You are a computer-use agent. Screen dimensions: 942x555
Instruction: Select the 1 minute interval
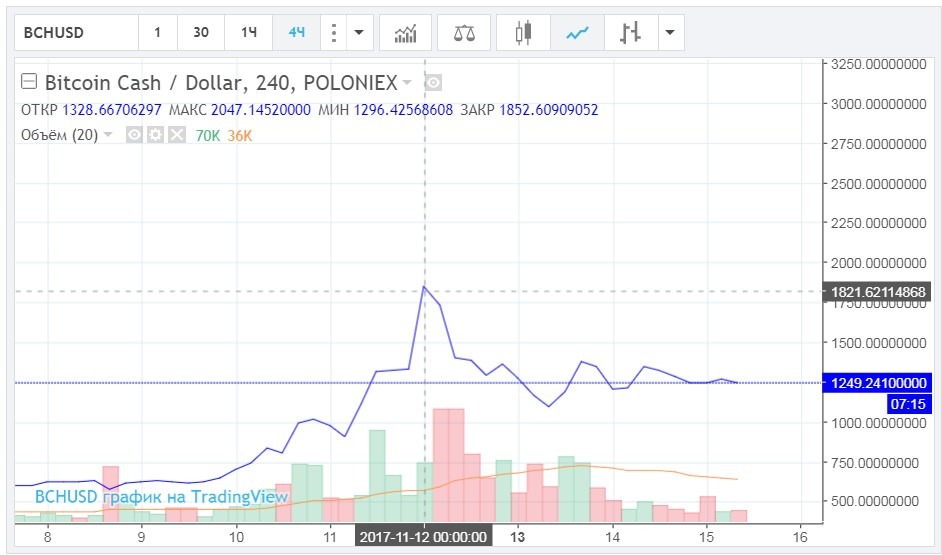157,32
